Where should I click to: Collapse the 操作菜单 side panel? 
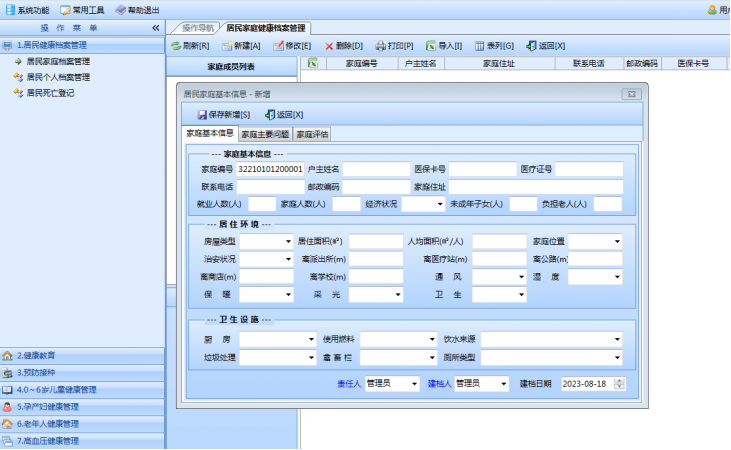[x=155, y=28]
